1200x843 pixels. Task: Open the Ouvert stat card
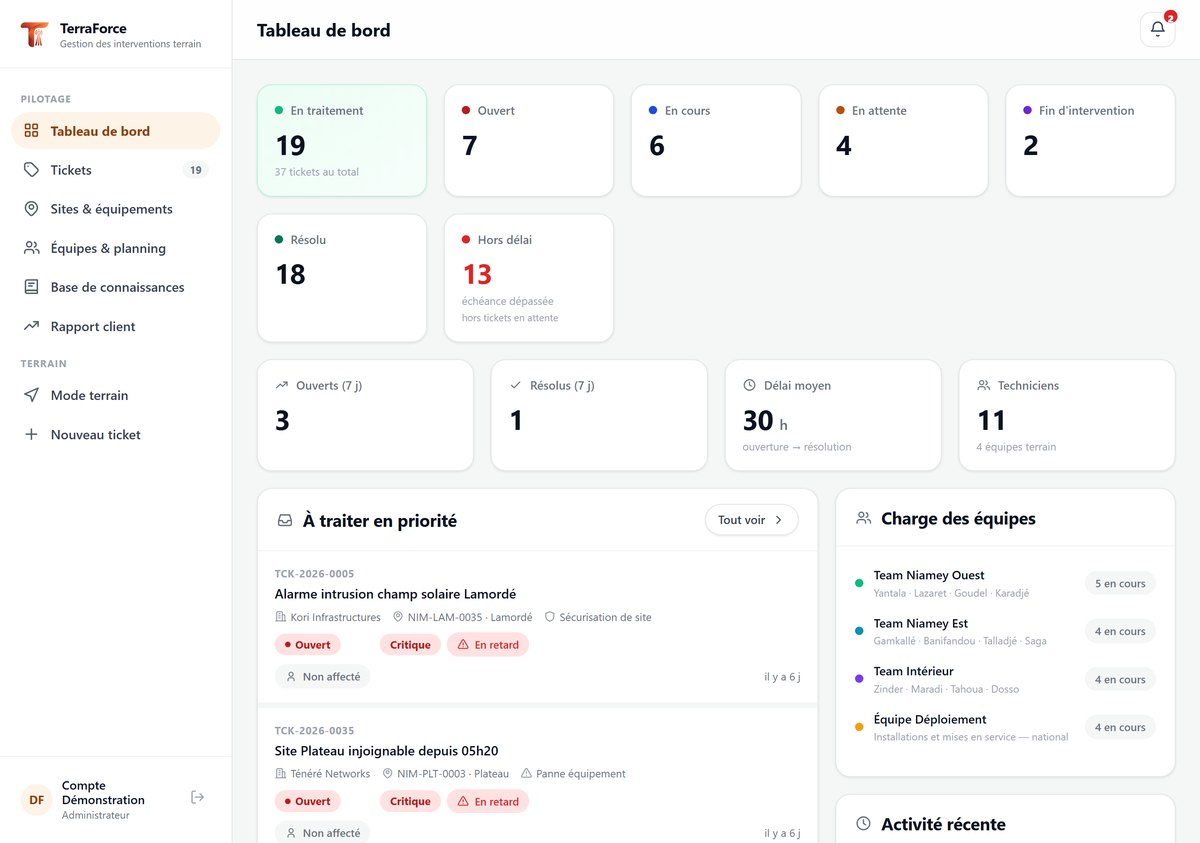click(529, 140)
